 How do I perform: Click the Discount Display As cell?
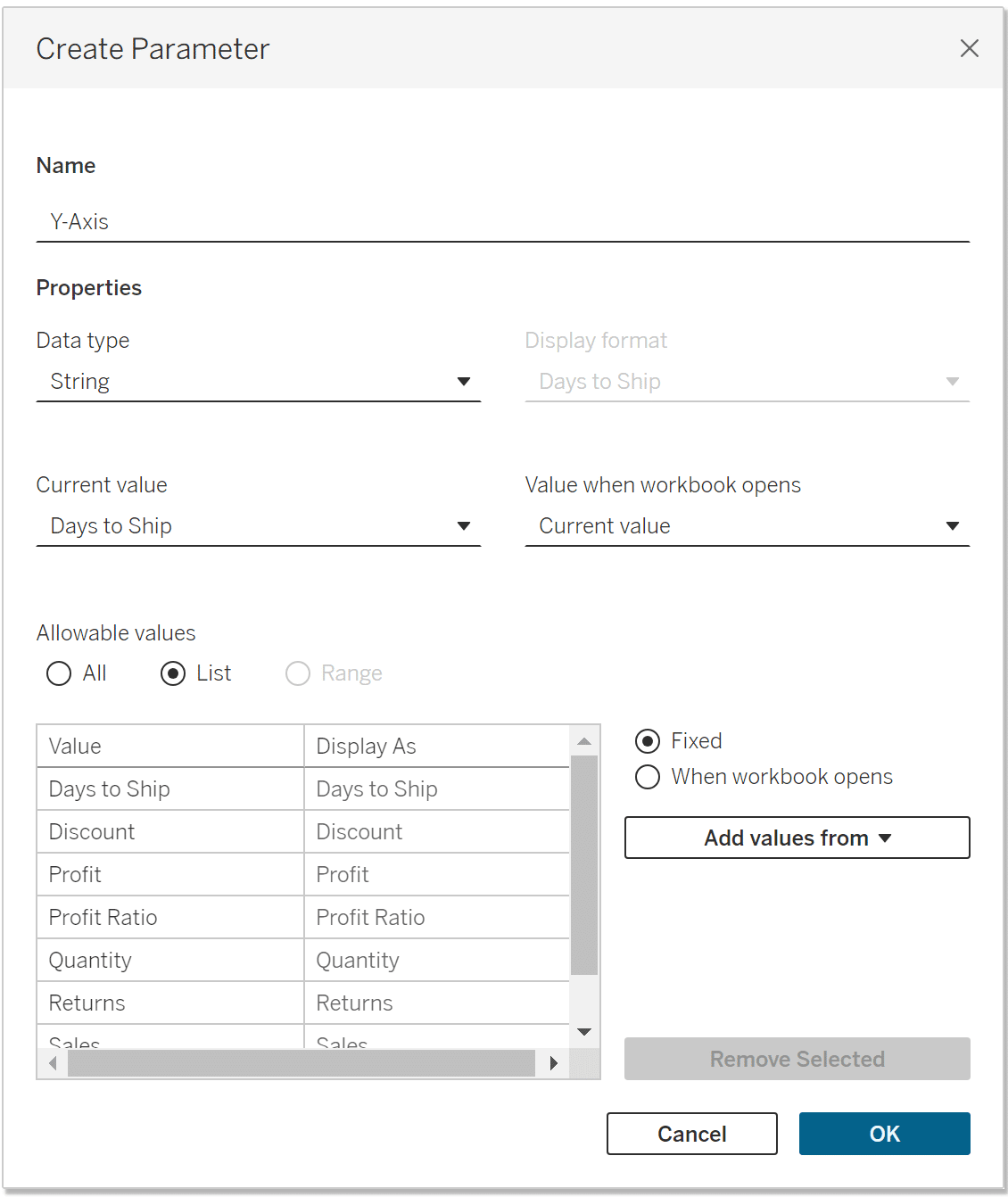[437, 832]
